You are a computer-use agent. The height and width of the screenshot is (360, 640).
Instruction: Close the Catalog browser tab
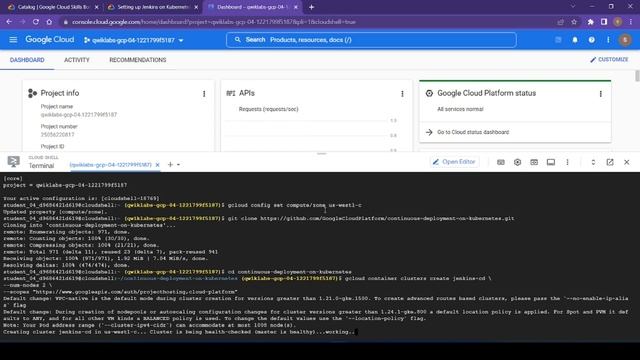tap(96, 7)
